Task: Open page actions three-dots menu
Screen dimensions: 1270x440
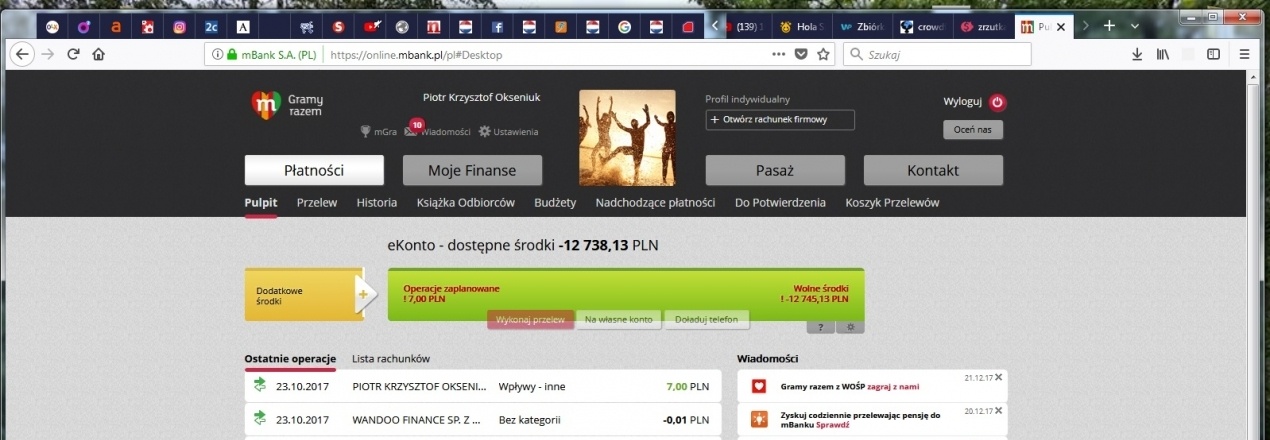Action: (x=779, y=54)
